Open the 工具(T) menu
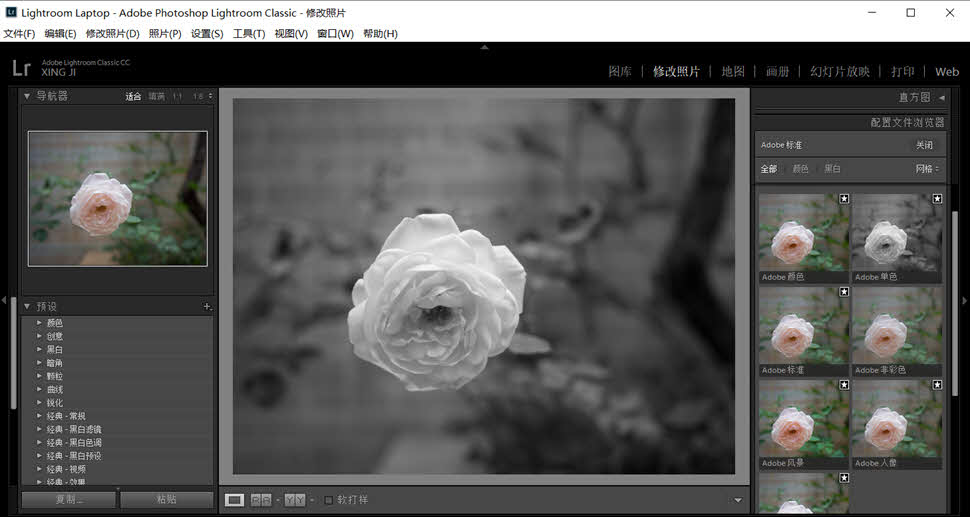The image size is (970, 517). (249, 34)
